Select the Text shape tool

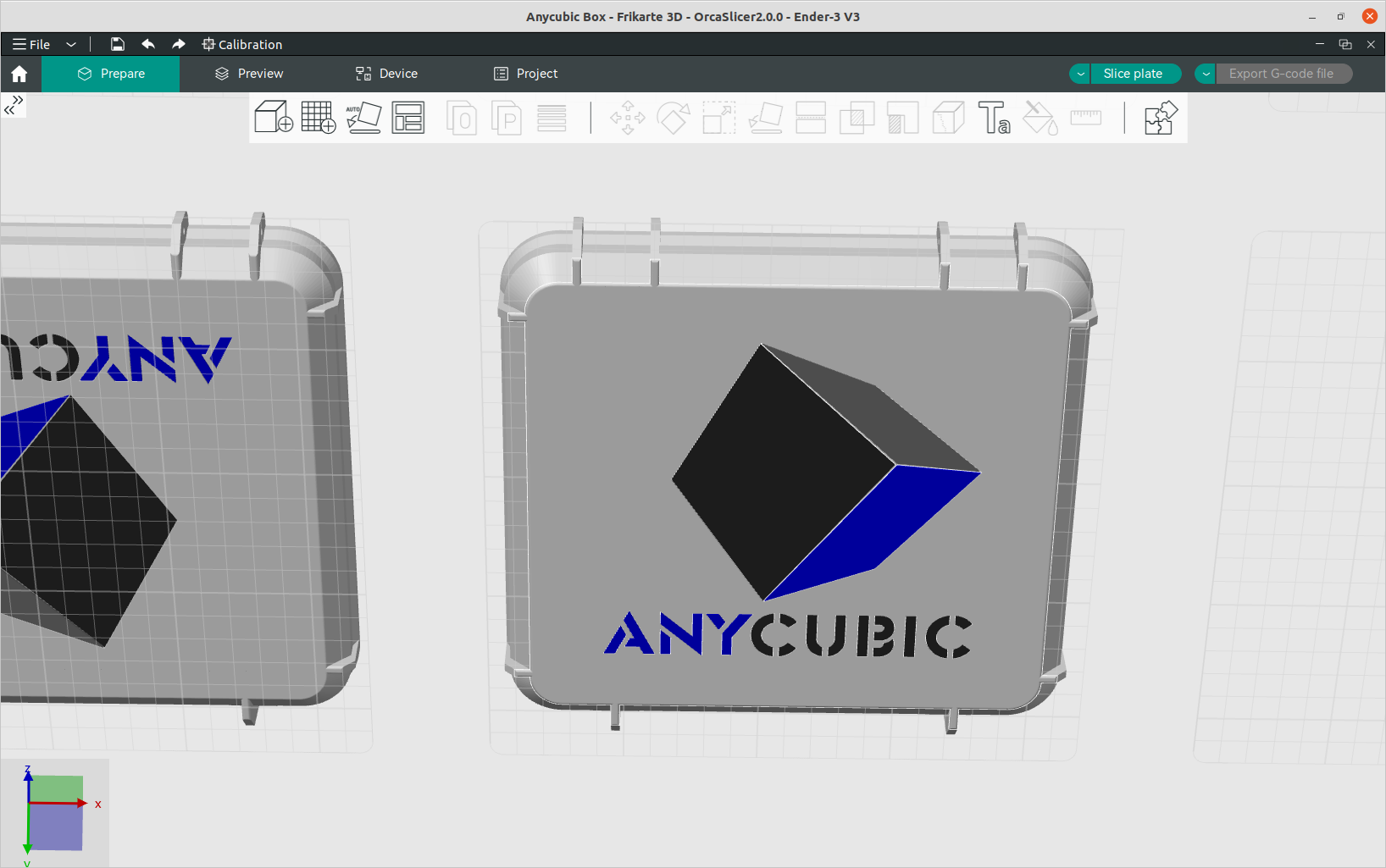[994, 118]
